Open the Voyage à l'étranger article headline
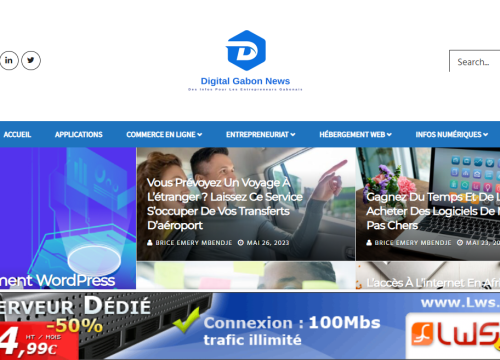Image resolution: width=500 pixels, height=360 pixels. click(225, 204)
